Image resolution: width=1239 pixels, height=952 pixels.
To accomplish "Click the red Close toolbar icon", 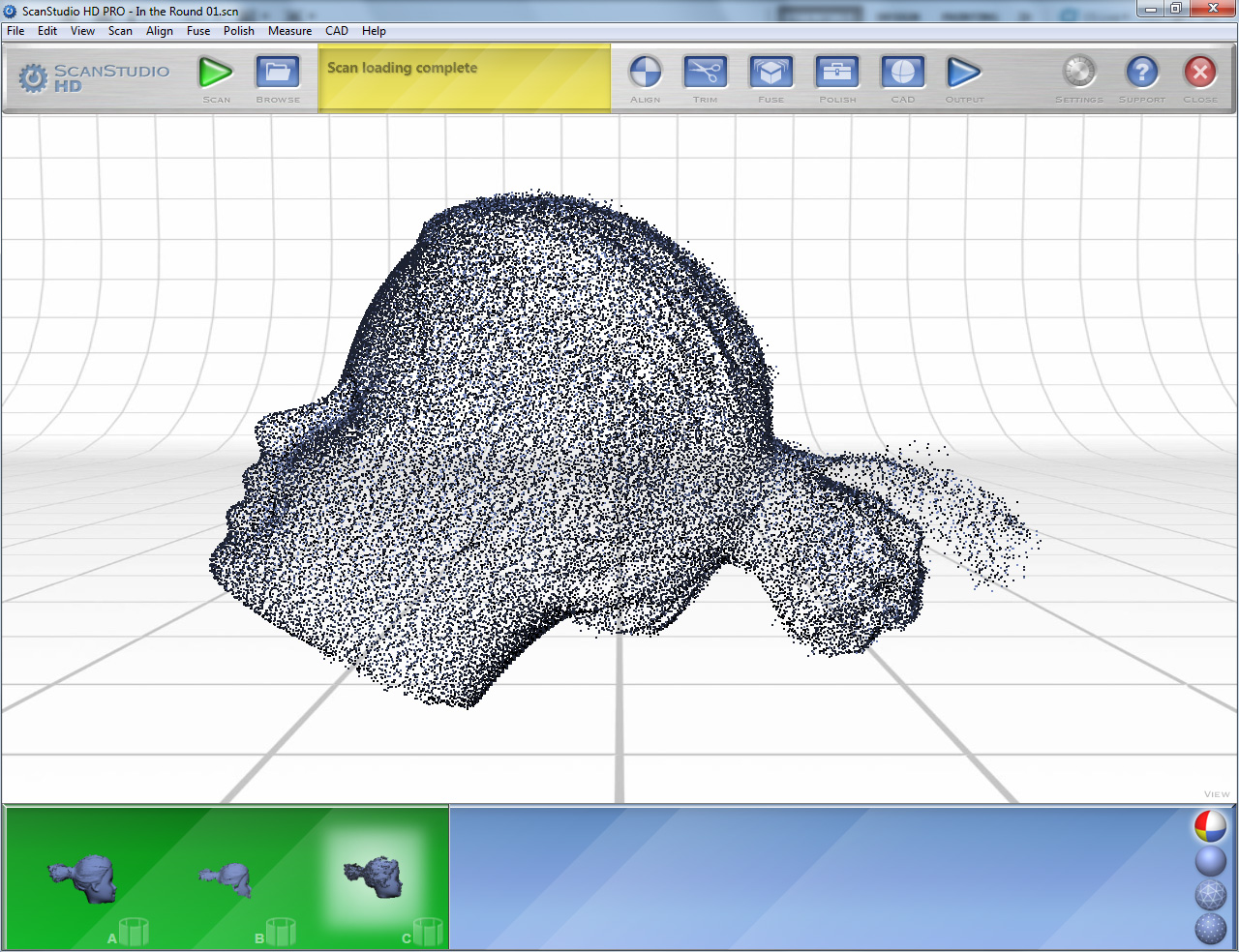I will 1200,72.
